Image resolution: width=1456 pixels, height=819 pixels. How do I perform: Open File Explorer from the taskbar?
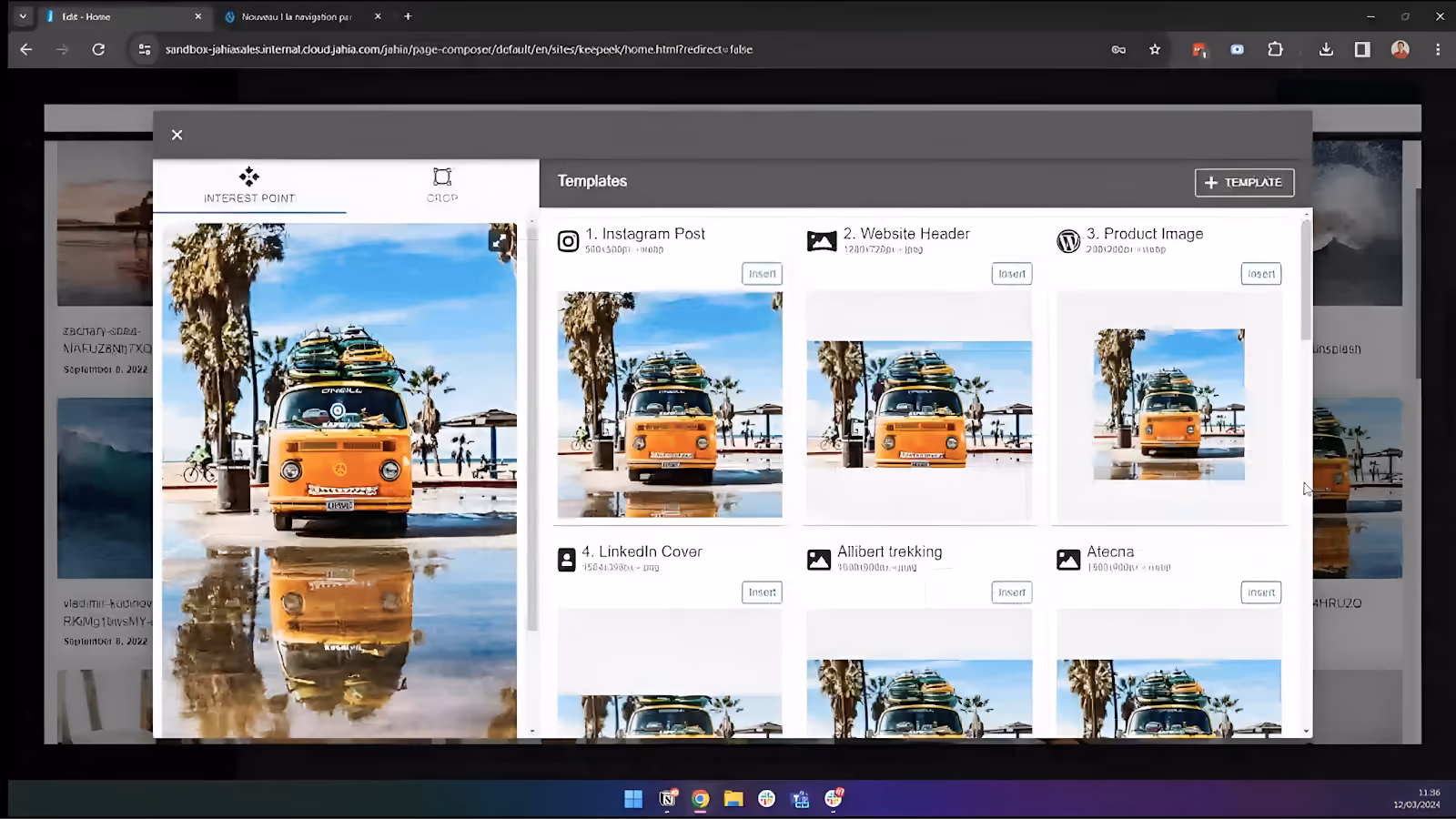(733, 799)
